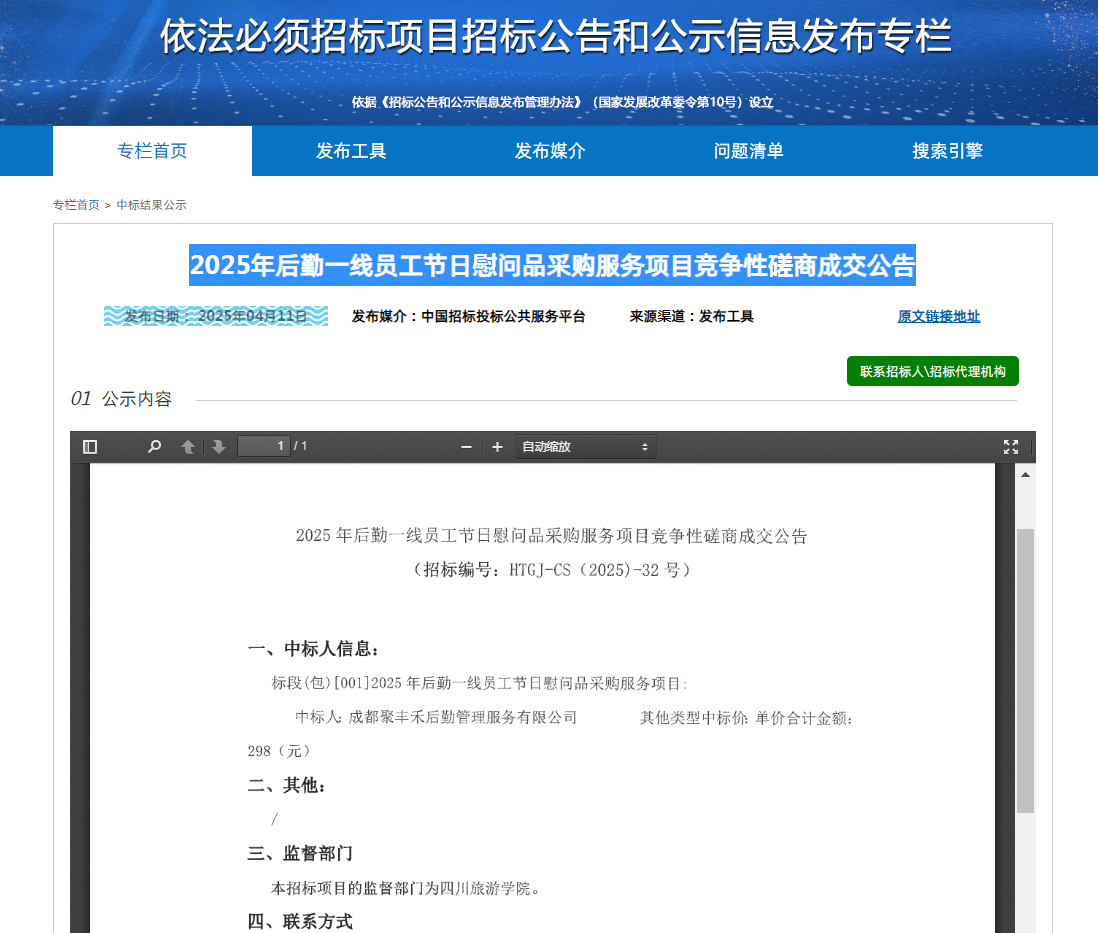Click the 三、监督部门 heading in the PDF
Viewport: 1098px width, 933px height.
click(x=300, y=854)
